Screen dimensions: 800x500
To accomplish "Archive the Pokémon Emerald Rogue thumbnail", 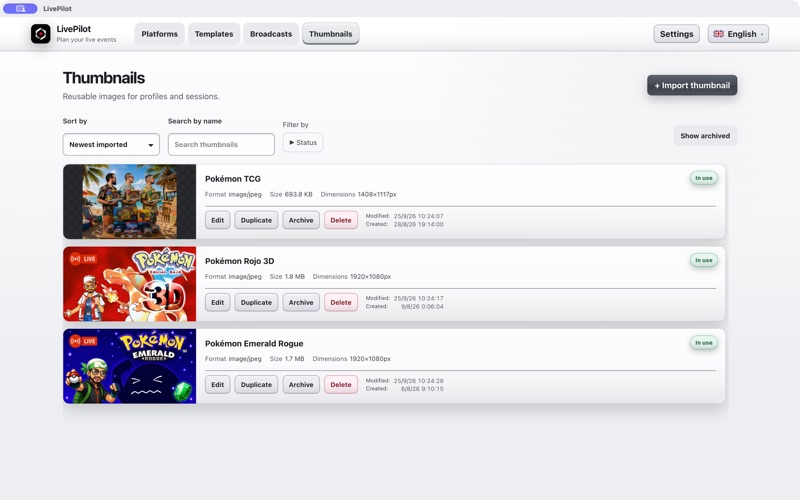I will (301, 385).
